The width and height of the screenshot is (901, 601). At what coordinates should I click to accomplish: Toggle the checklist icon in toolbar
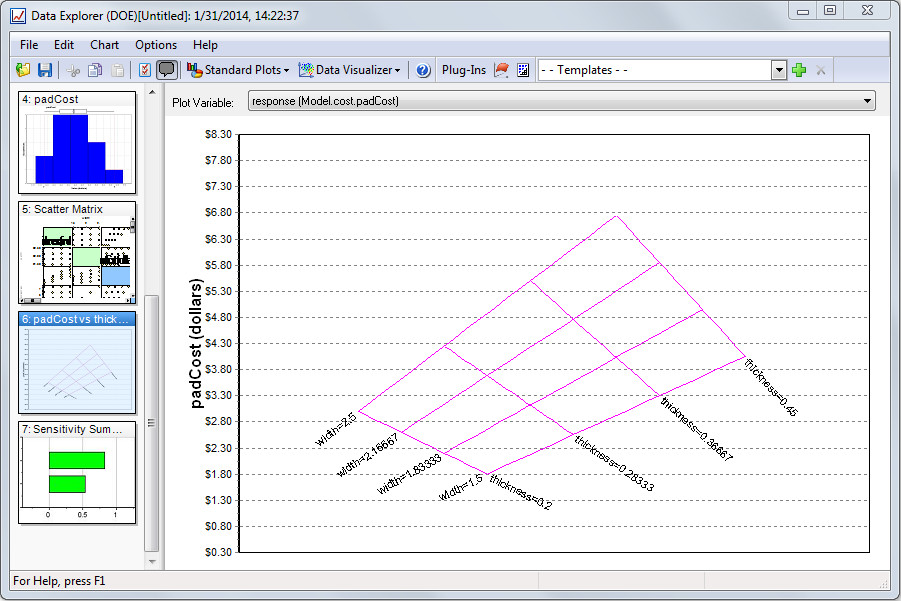(145, 70)
